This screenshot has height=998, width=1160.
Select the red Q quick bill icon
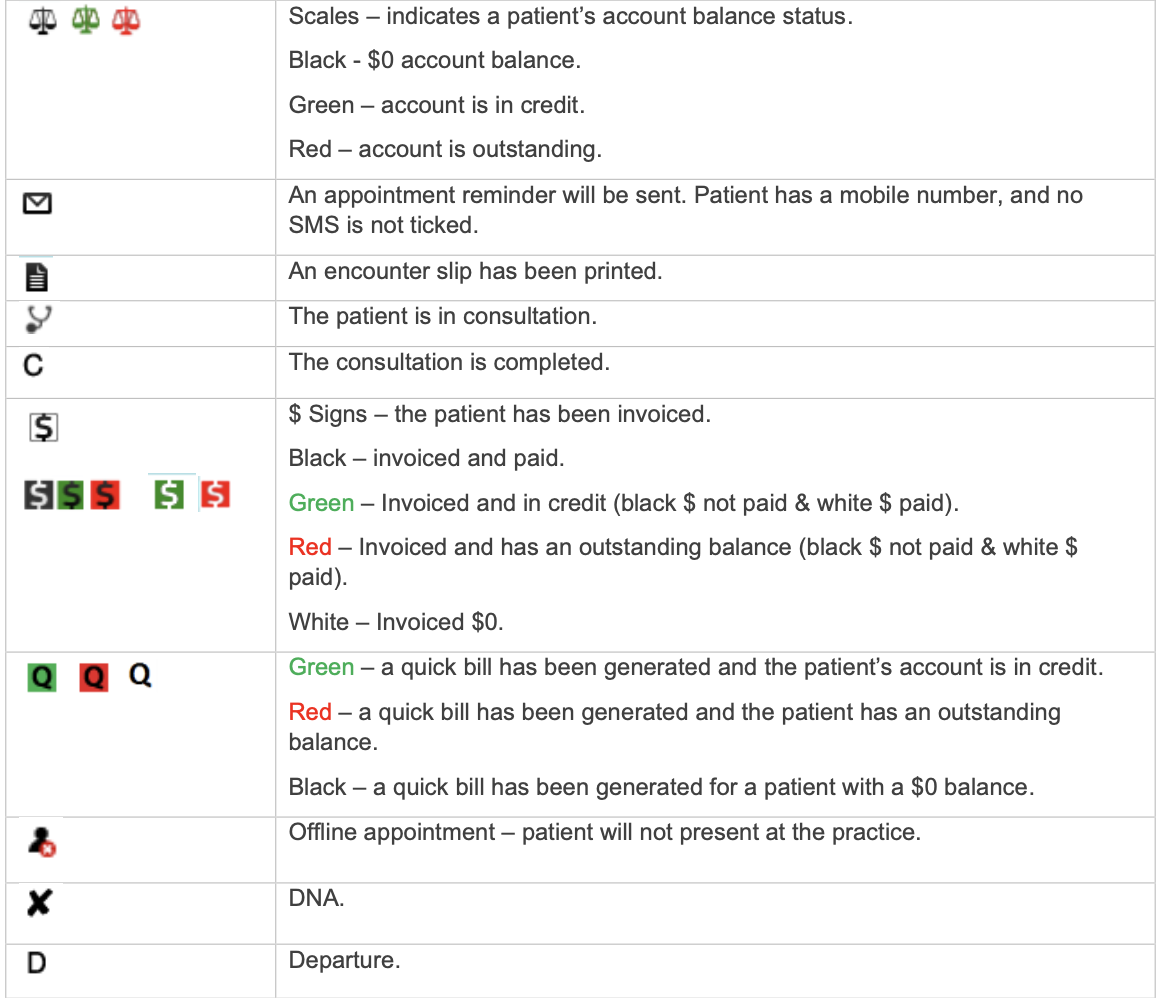[93, 679]
